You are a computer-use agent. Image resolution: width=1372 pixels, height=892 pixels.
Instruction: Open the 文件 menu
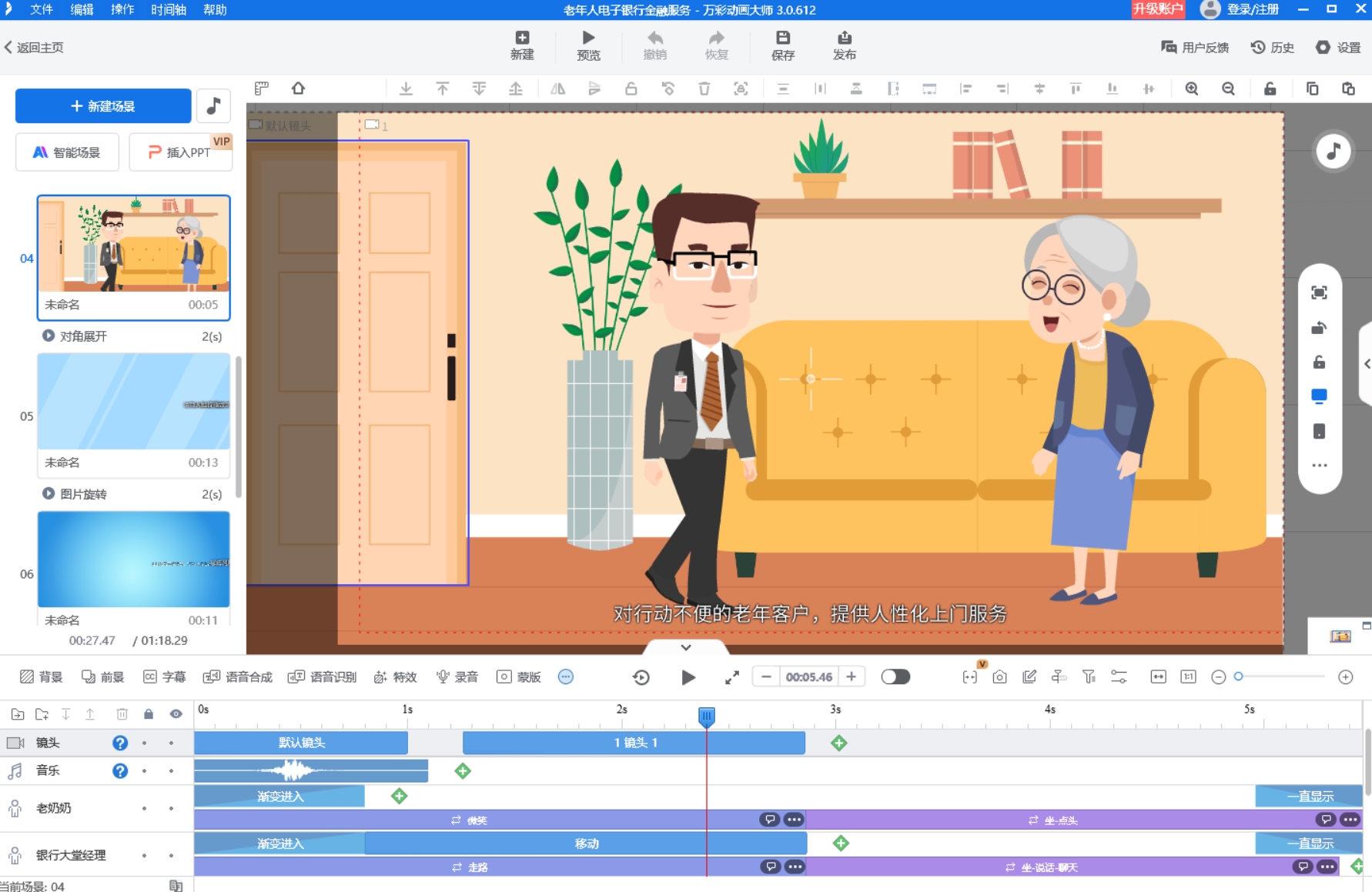pyautogui.click(x=41, y=9)
